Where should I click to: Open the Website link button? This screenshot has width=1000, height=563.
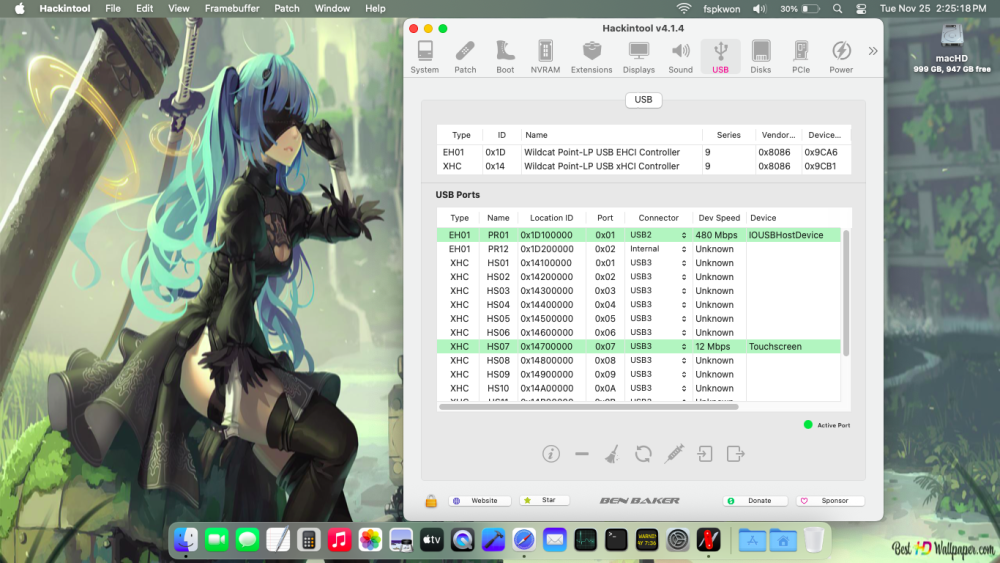[x=480, y=501]
